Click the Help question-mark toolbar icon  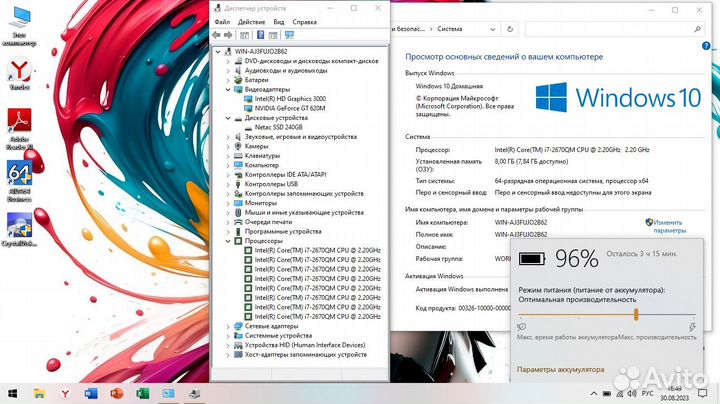(260, 35)
